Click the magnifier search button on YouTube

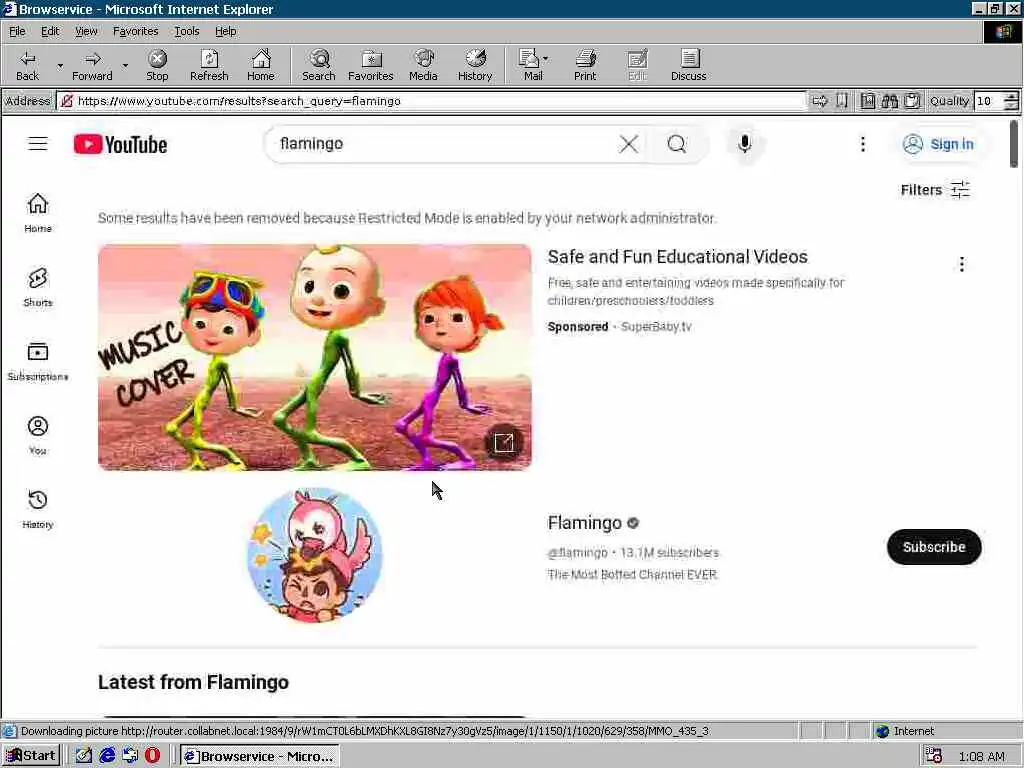(x=677, y=144)
